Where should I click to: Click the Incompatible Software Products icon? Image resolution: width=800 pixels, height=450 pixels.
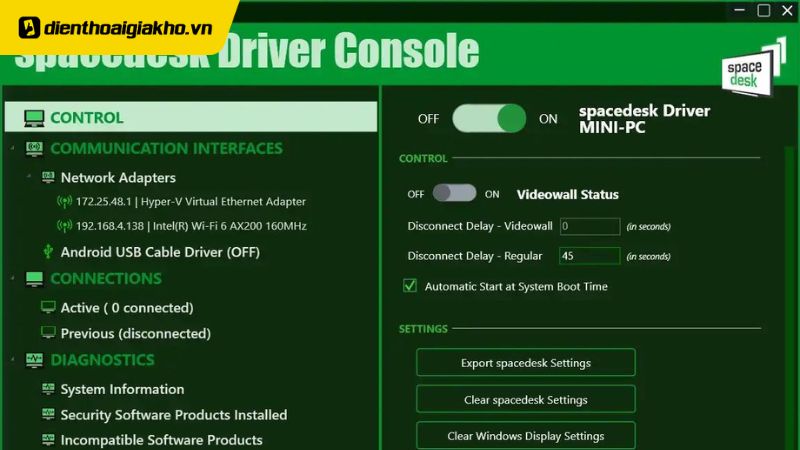[48, 439]
